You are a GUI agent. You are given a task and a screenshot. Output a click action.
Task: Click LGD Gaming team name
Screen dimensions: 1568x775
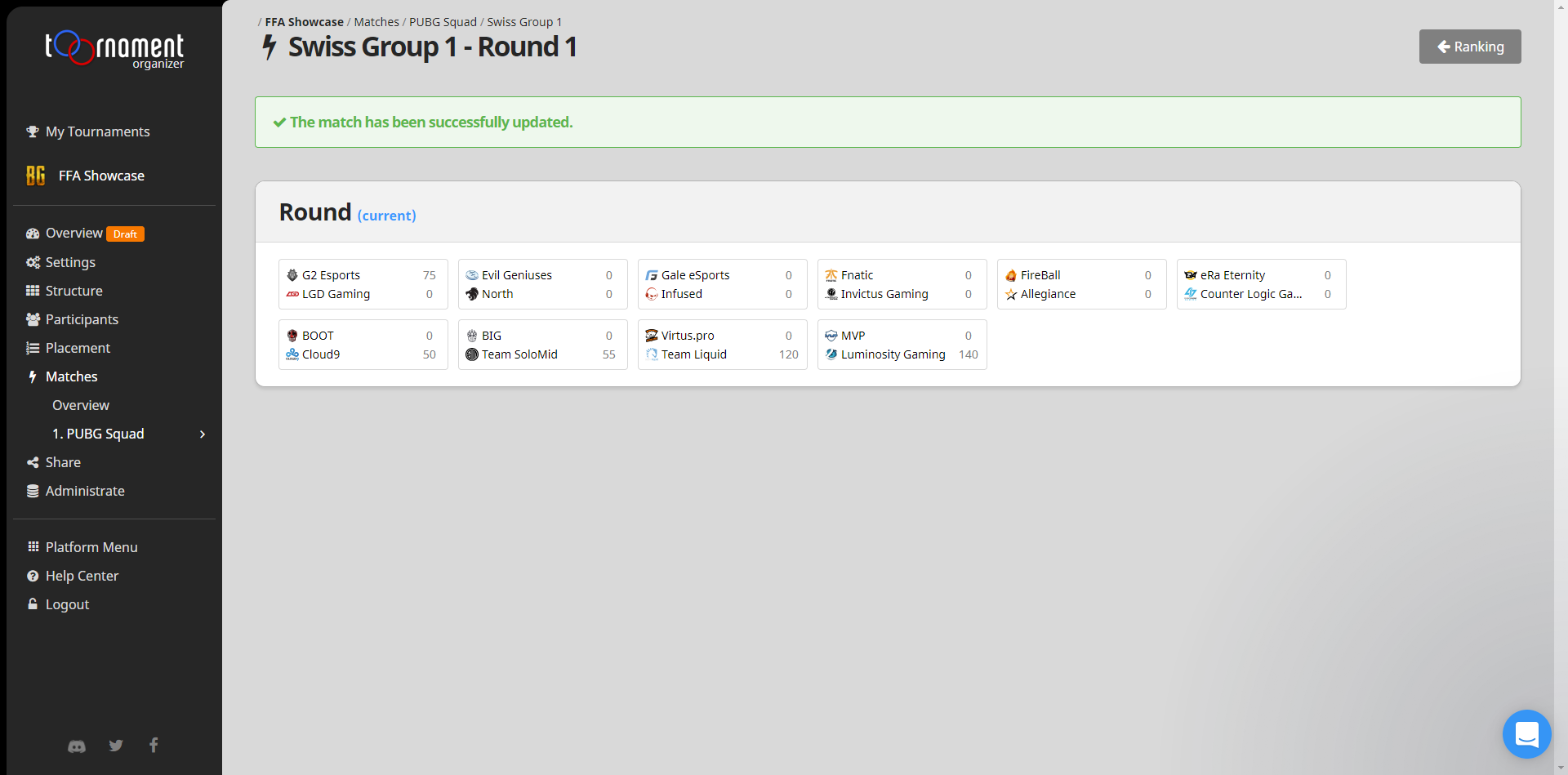(336, 294)
